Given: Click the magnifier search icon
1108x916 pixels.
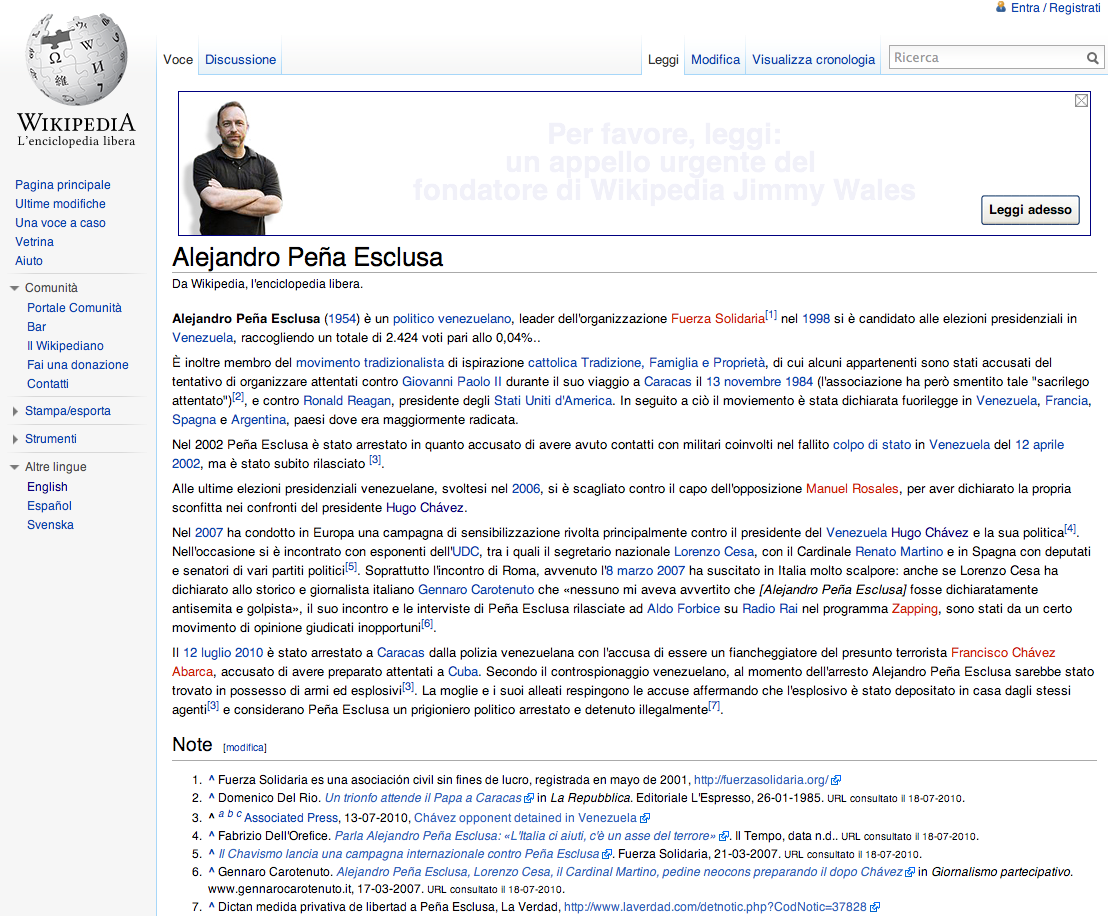Looking at the screenshot, I should [x=1092, y=58].
